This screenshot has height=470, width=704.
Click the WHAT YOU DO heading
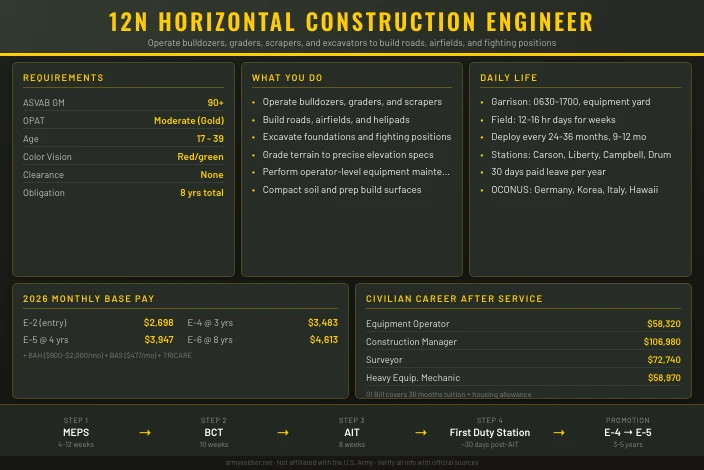(287, 78)
